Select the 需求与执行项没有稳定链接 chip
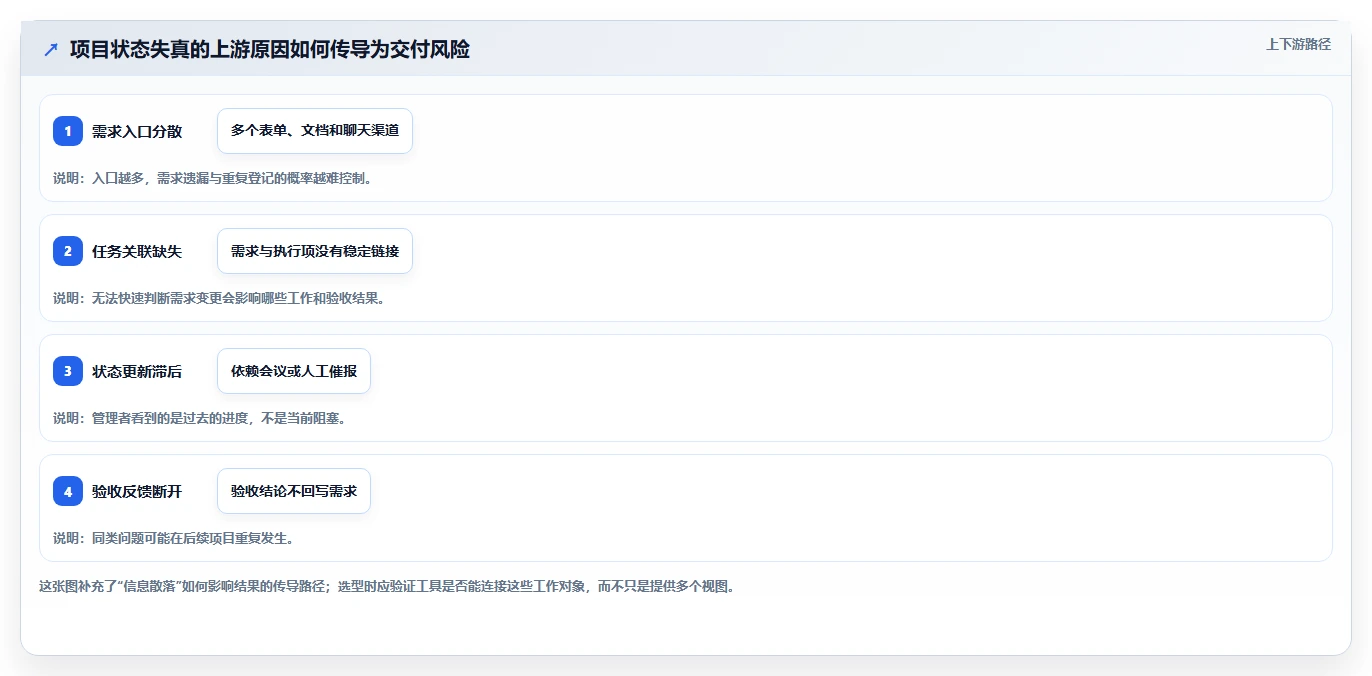This screenshot has width=1372, height=676. click(x=315, y=251)
